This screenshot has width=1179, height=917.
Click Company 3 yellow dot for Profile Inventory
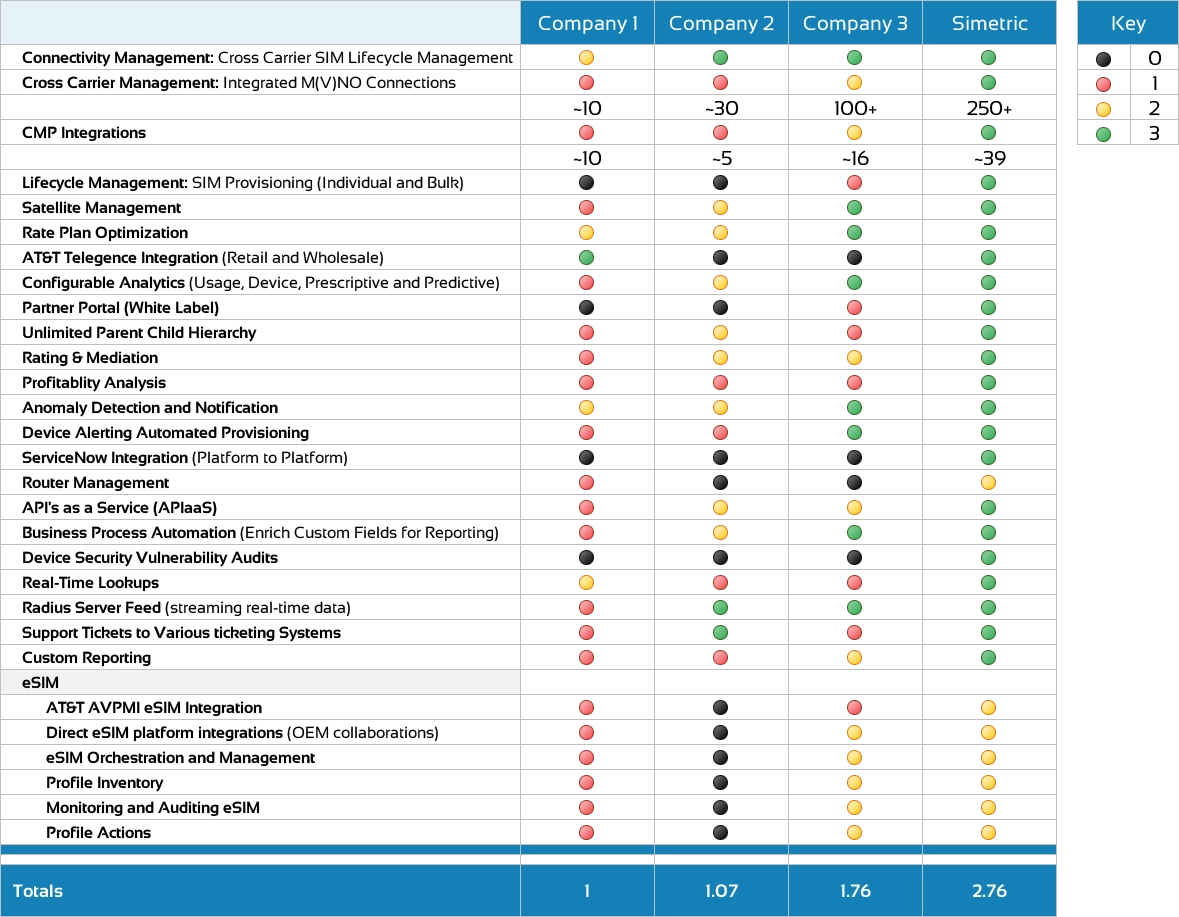click(854, 782)
